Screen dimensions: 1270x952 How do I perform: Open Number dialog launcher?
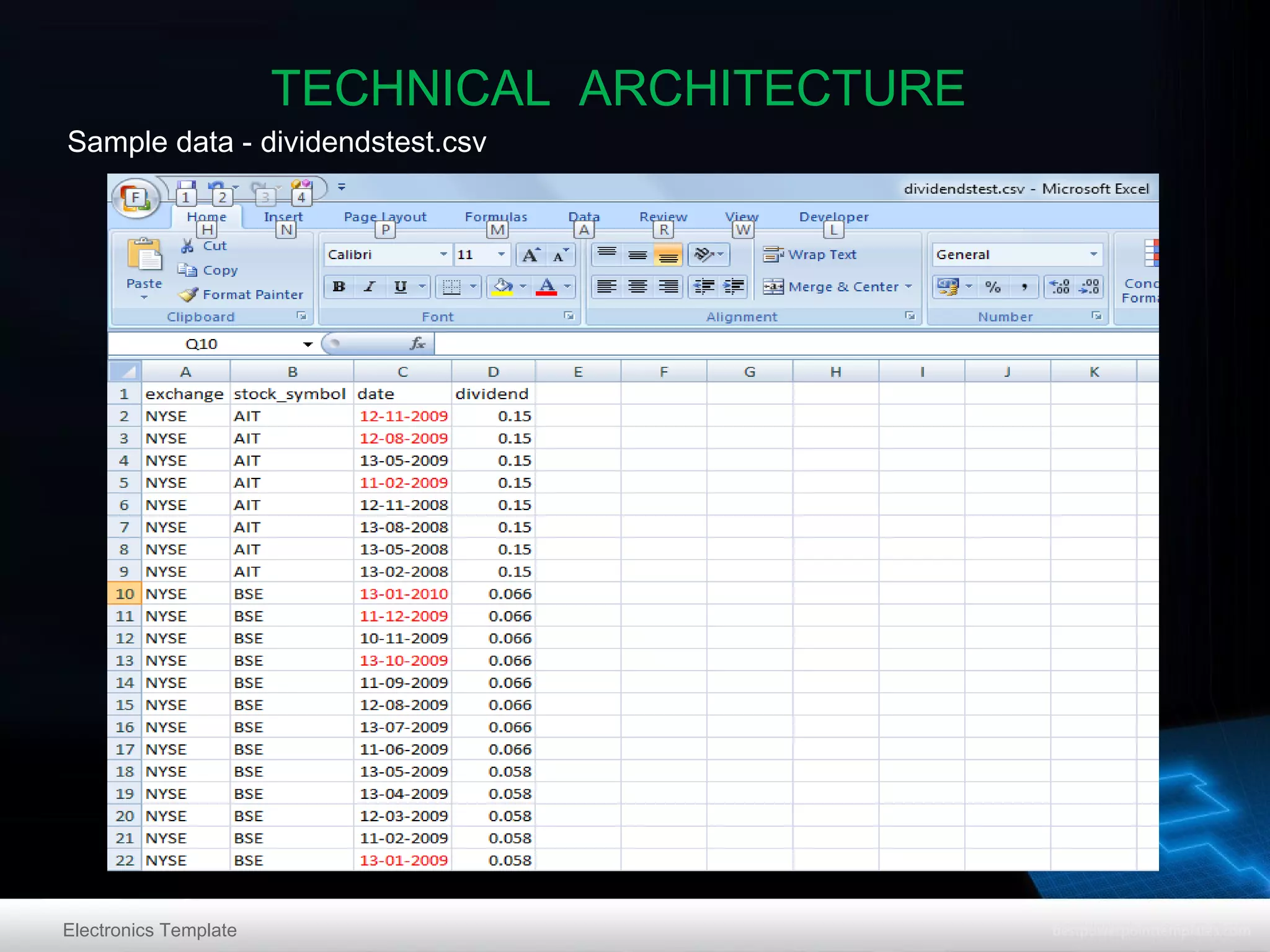pos(1096,316)
